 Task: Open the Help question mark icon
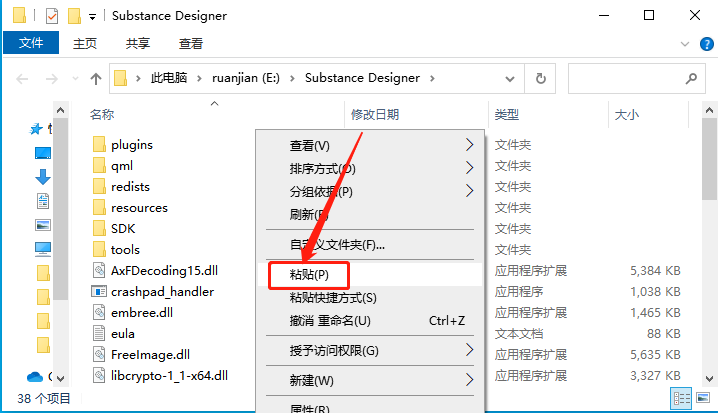pyautogui.click(x=707, y=44)
